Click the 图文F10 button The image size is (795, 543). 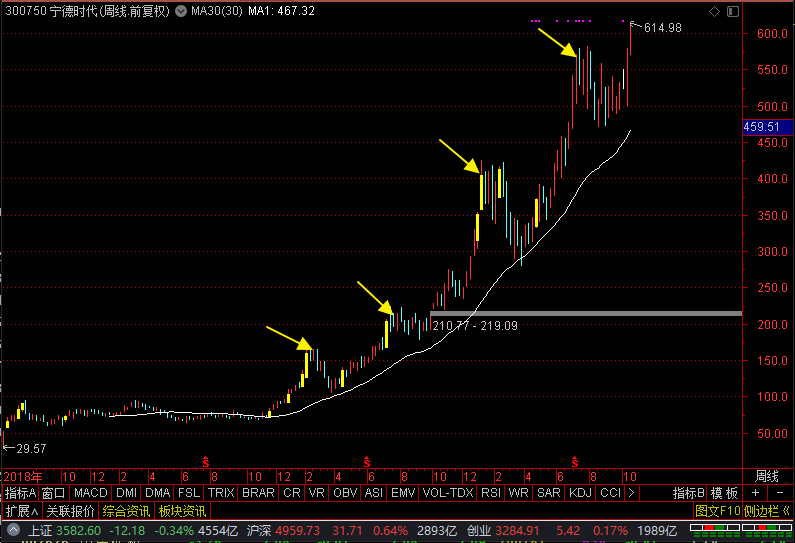718,511
